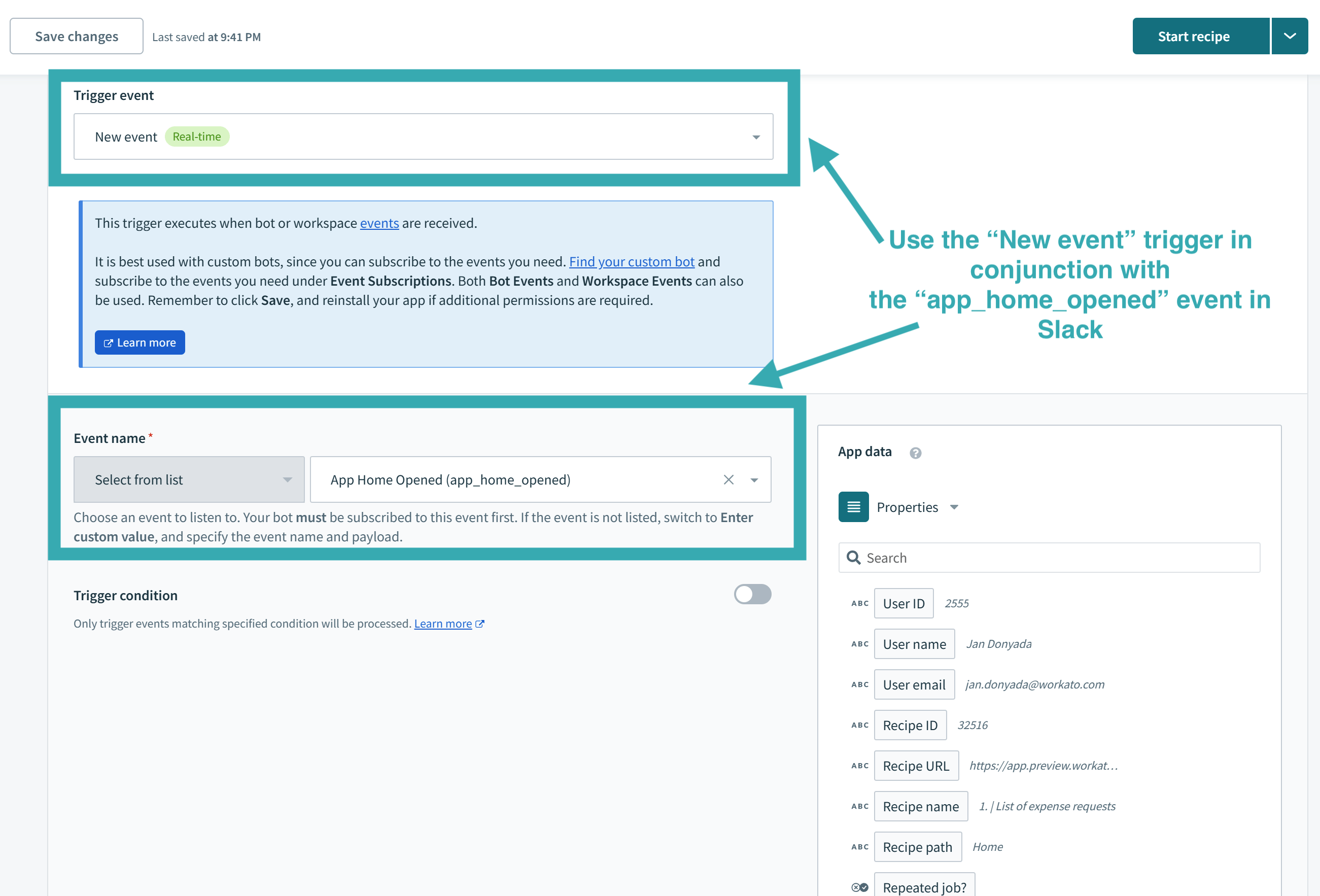Open the Trigger event New event dropdown
This screenshot has height=896, width=1320.
click(423, 136)
